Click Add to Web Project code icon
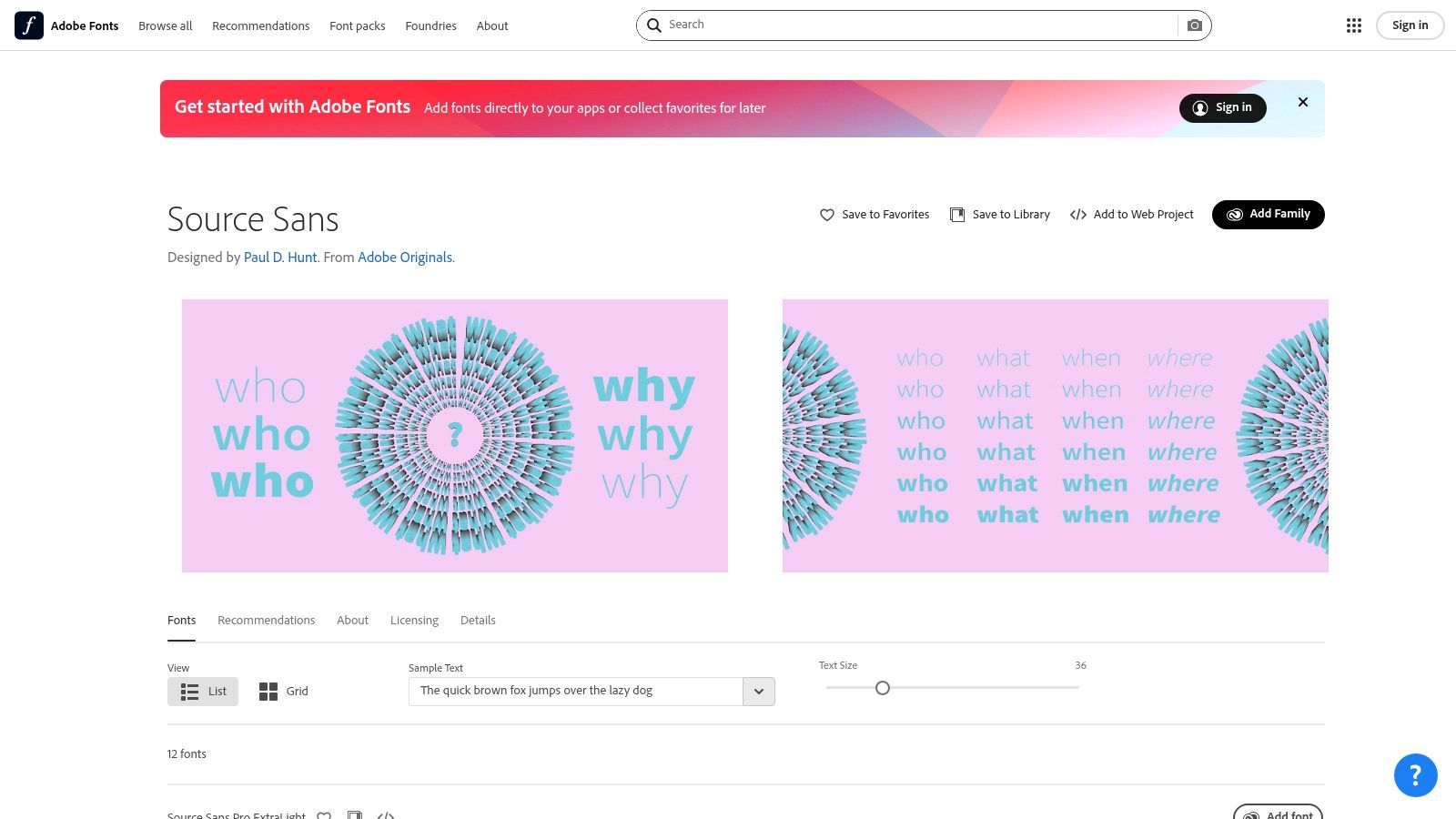 pyautogui.click(x=1078, y=215)
